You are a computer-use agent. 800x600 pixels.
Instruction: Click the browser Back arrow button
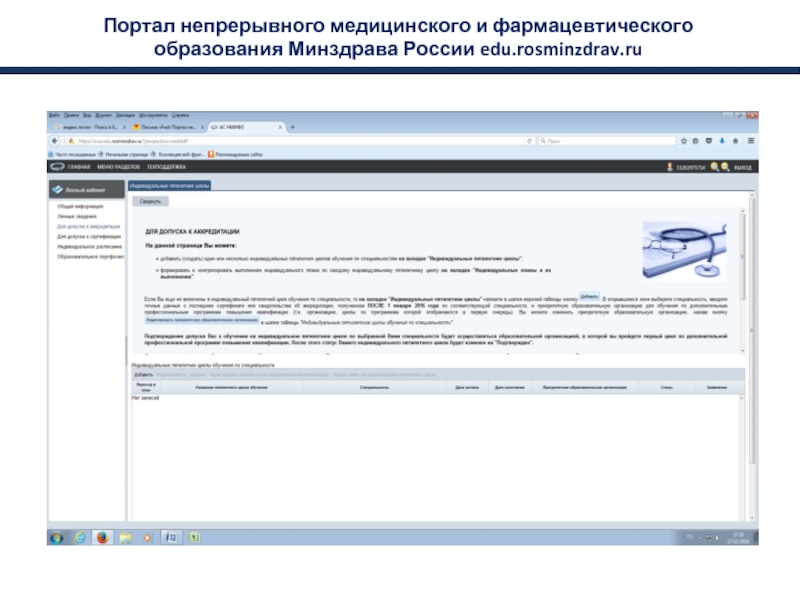click(x=55, y=141)
